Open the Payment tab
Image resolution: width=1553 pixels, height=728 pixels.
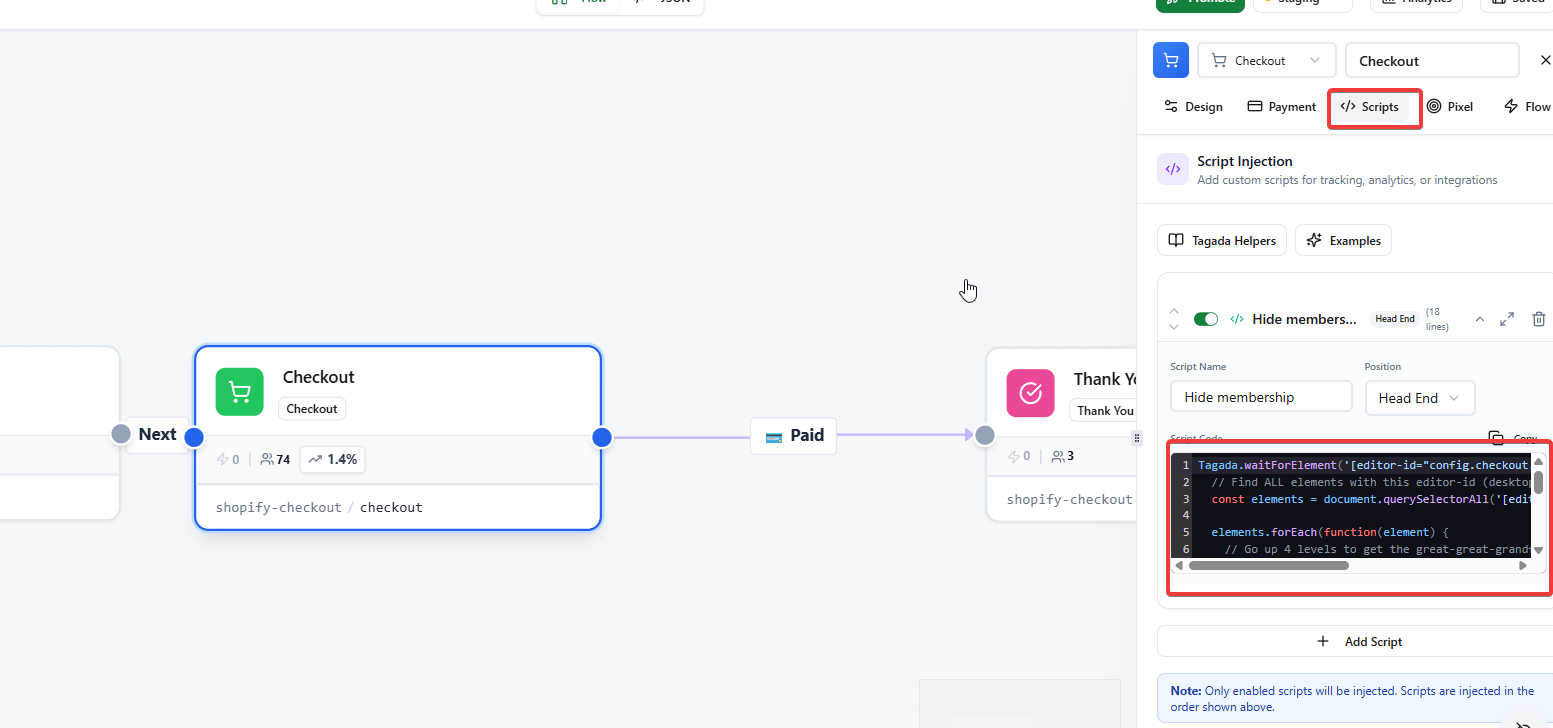click(1281, 107)
